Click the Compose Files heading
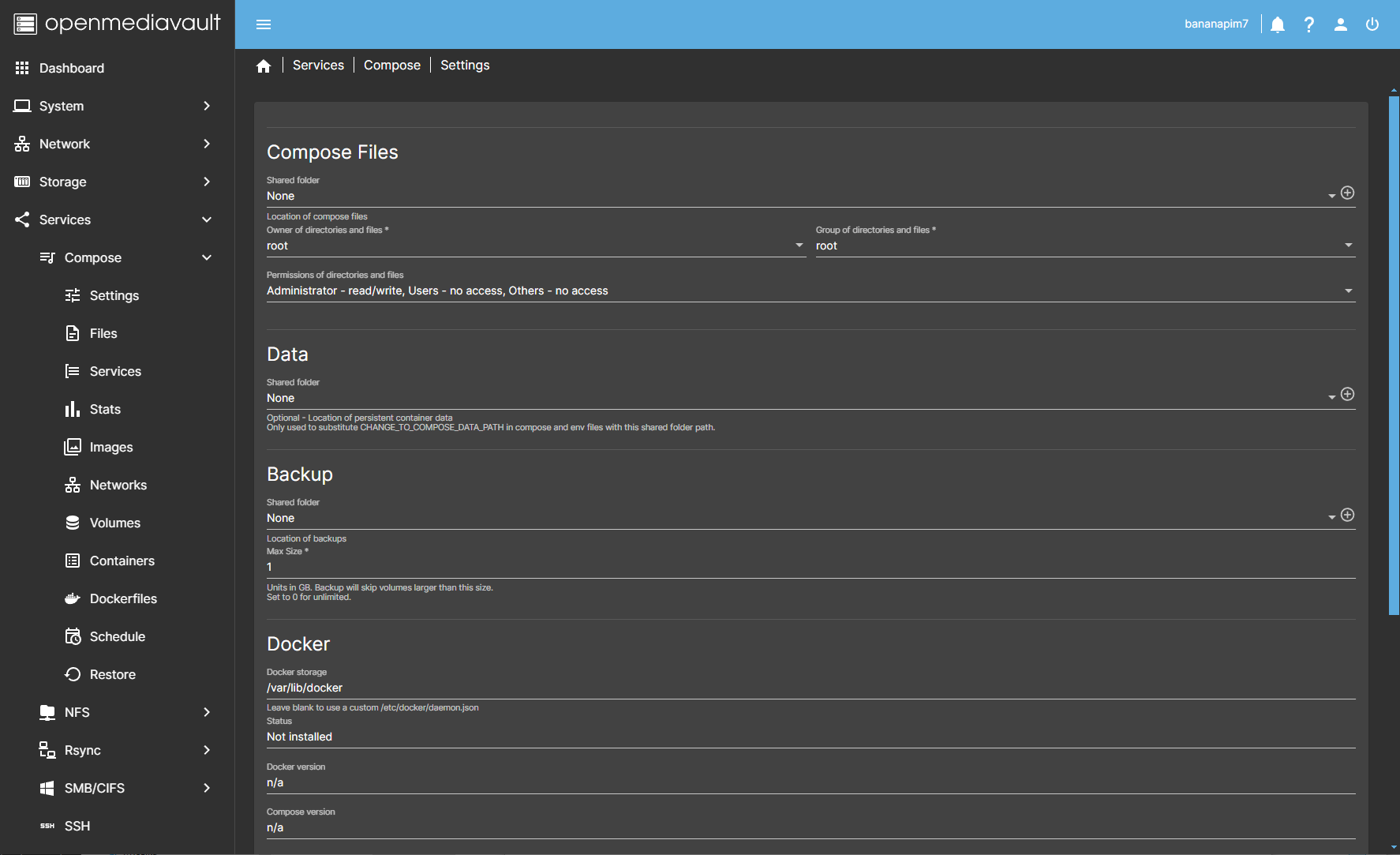The image size is (1400, 855). point(332,152)
